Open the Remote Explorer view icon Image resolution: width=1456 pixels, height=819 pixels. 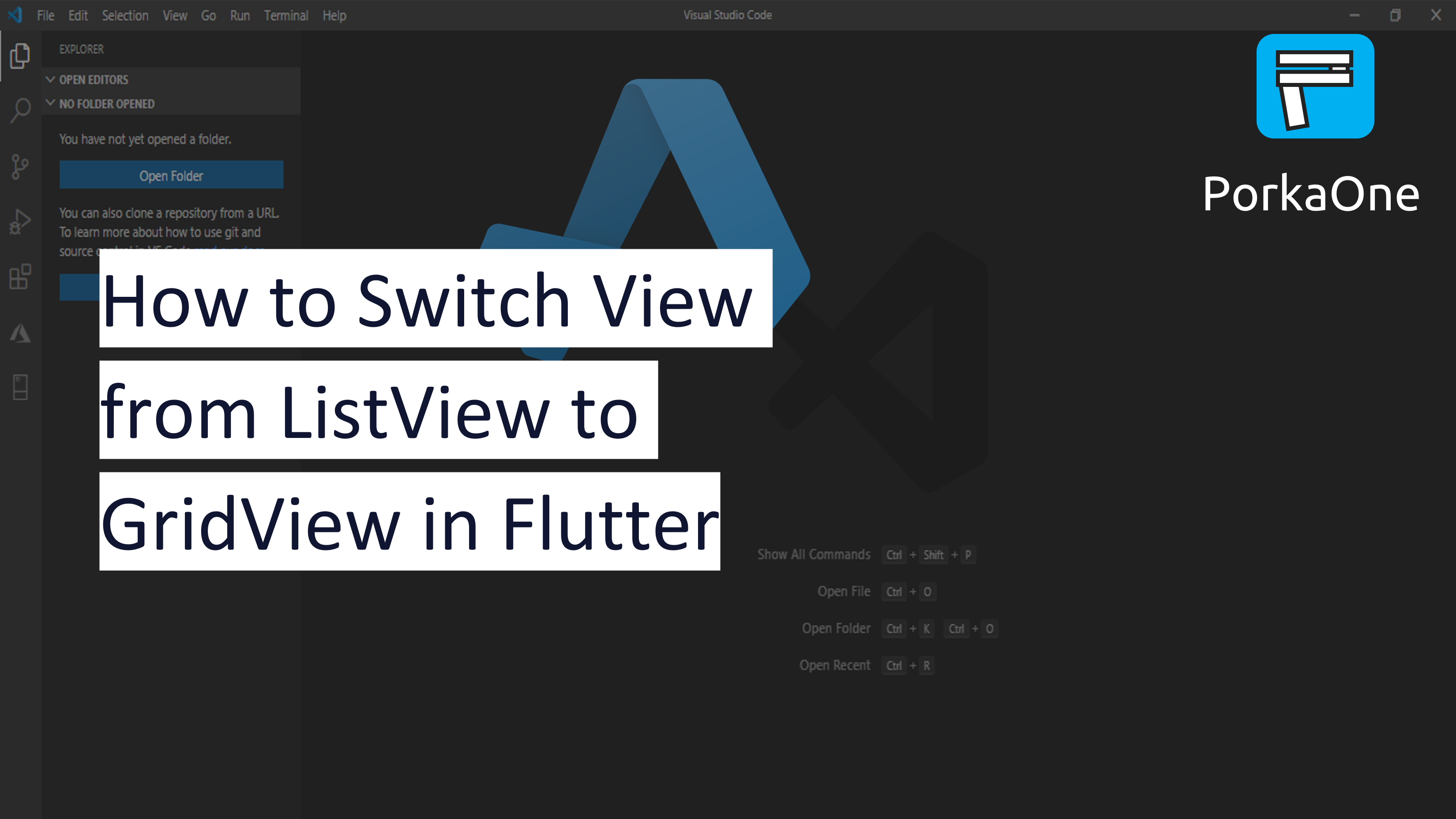(20, 388)
